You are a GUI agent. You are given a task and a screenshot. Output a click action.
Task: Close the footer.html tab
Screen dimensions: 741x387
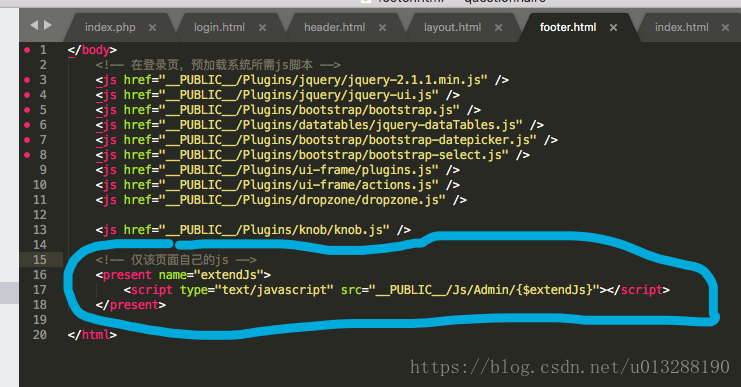(x=613, y=28)
